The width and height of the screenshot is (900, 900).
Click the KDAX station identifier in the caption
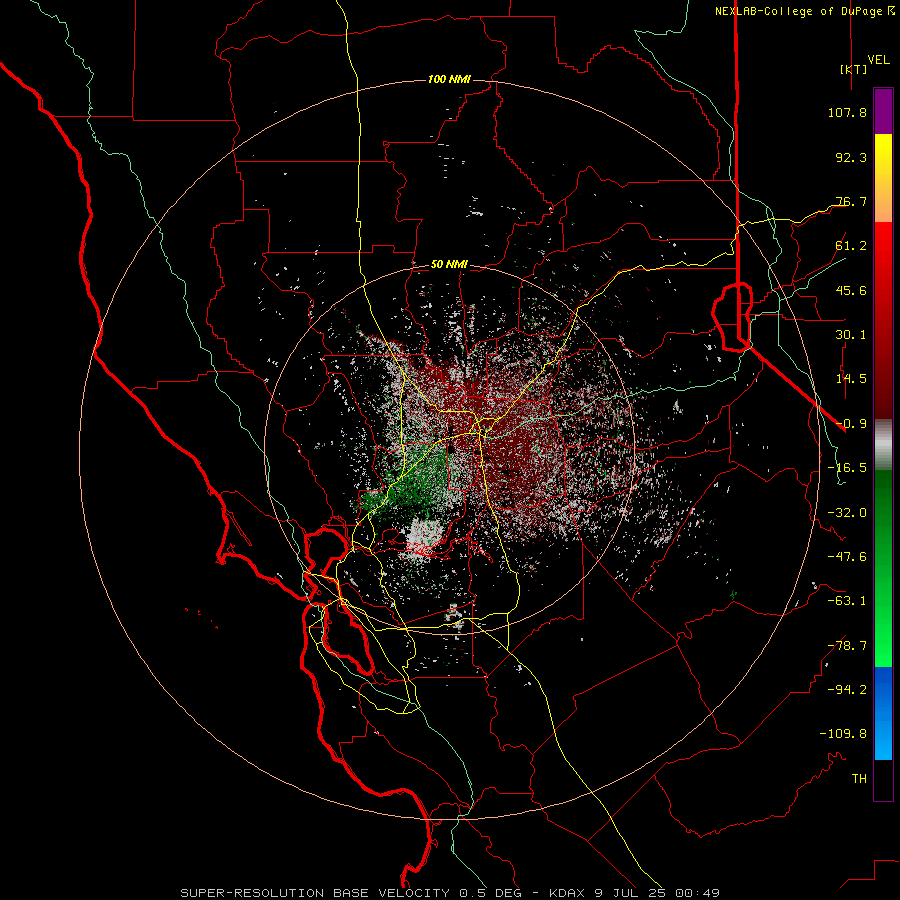click(569, 893)
